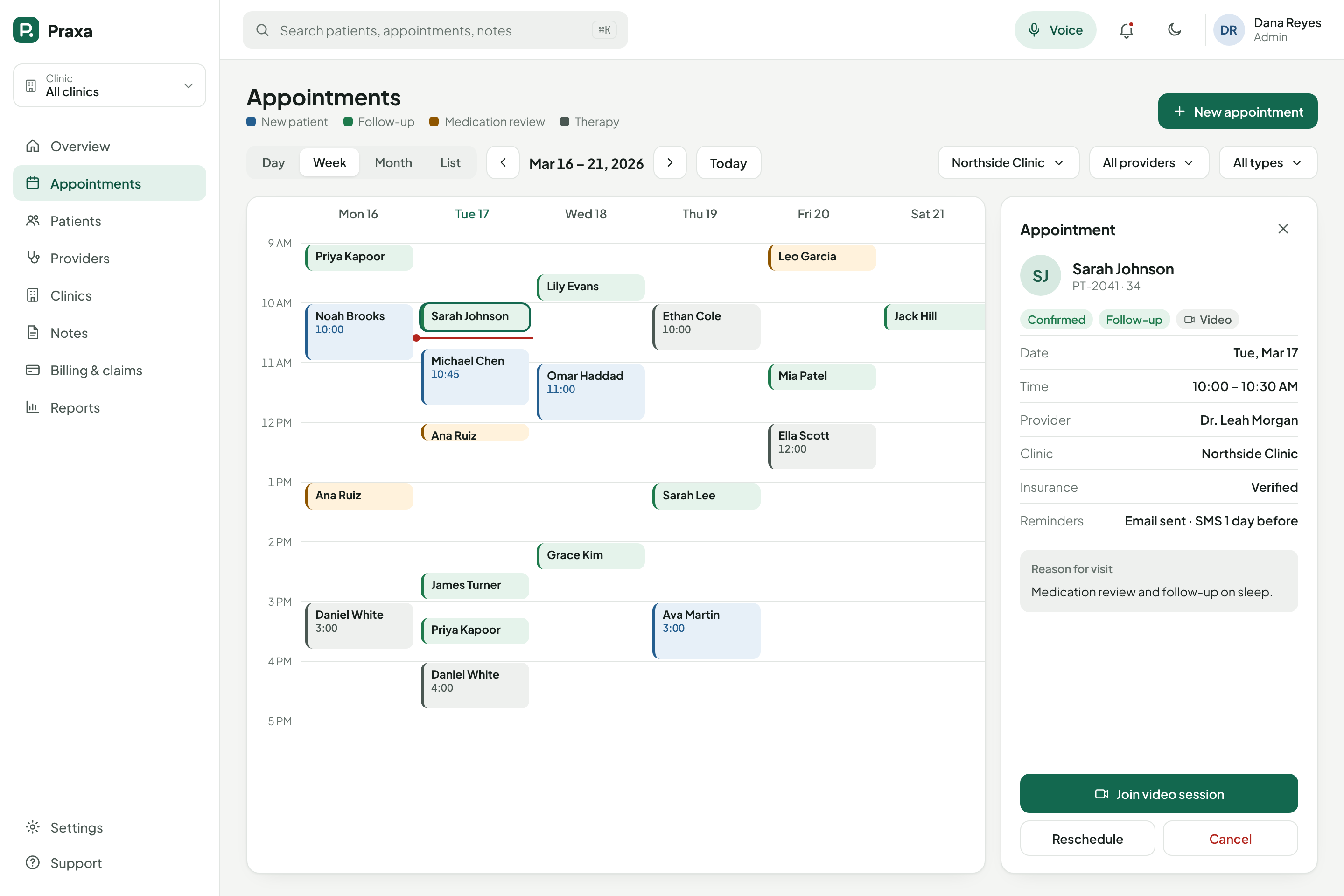
Task: Activate the Voice microphone button
Action: coord(1055,30)
